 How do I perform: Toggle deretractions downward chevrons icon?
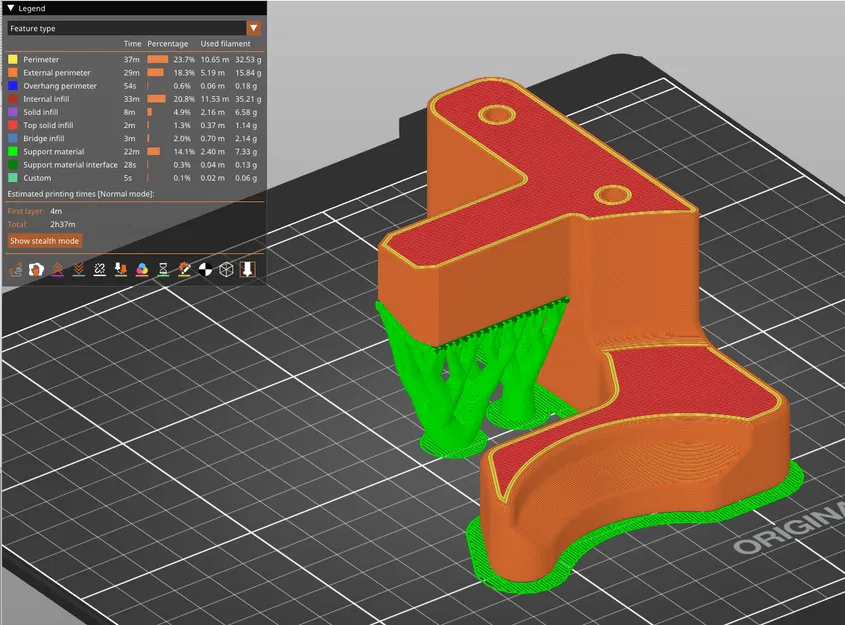click(x=78, y=269)
